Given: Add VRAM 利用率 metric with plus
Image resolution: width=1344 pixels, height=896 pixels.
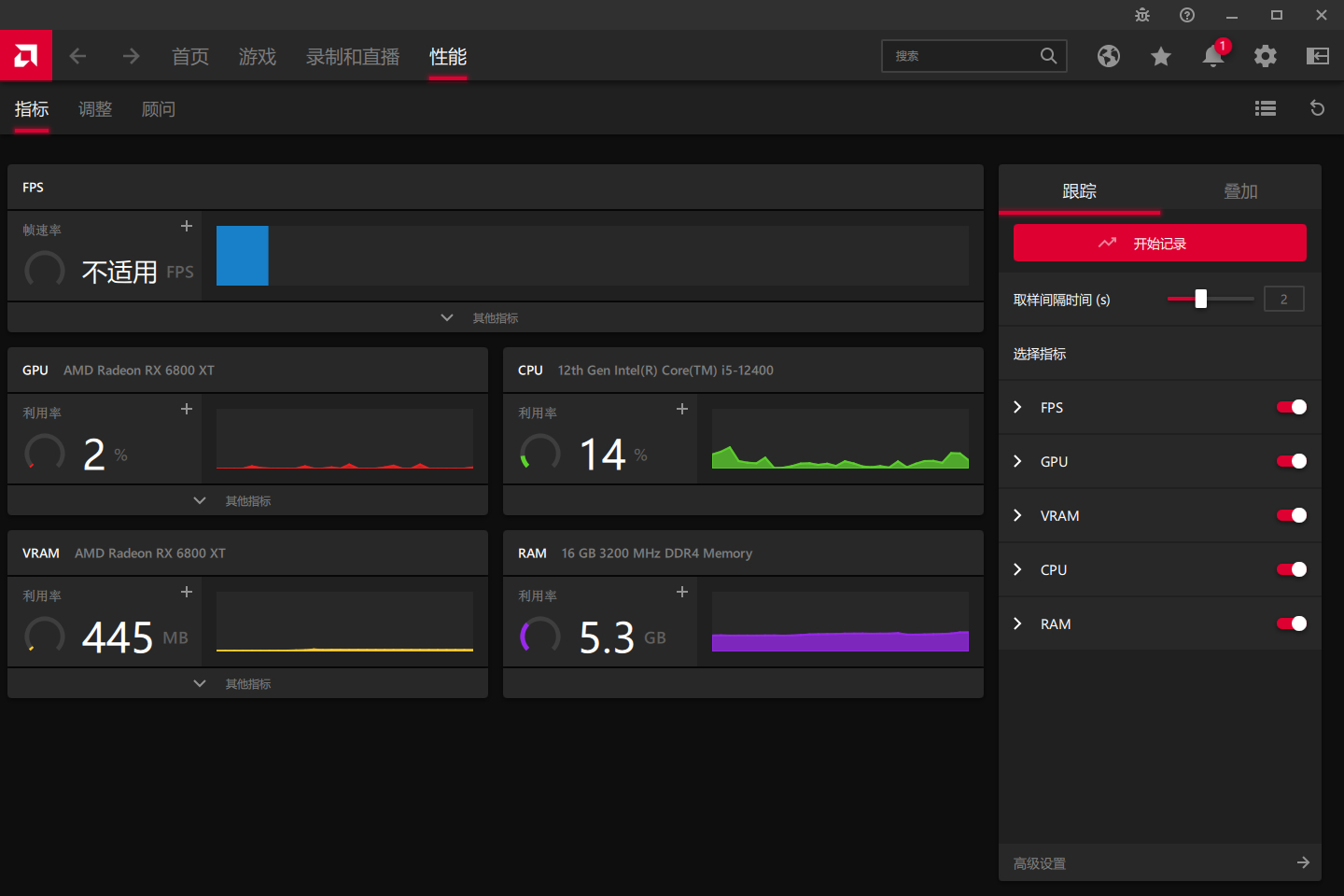Looking at the screenshot, I should (187, 592).
